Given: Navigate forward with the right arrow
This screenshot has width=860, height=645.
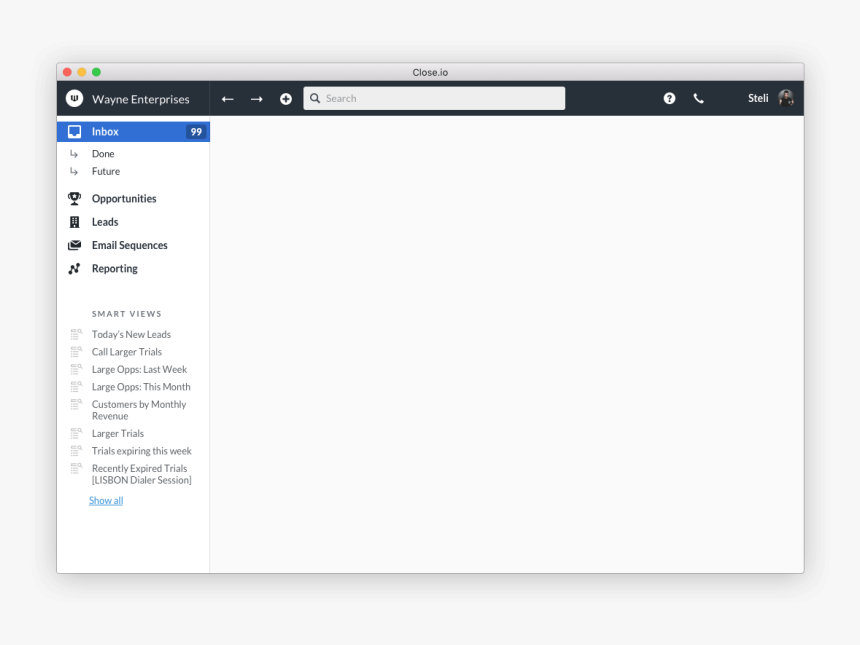Looking at the screenshot, I should (x=256, y=99).
